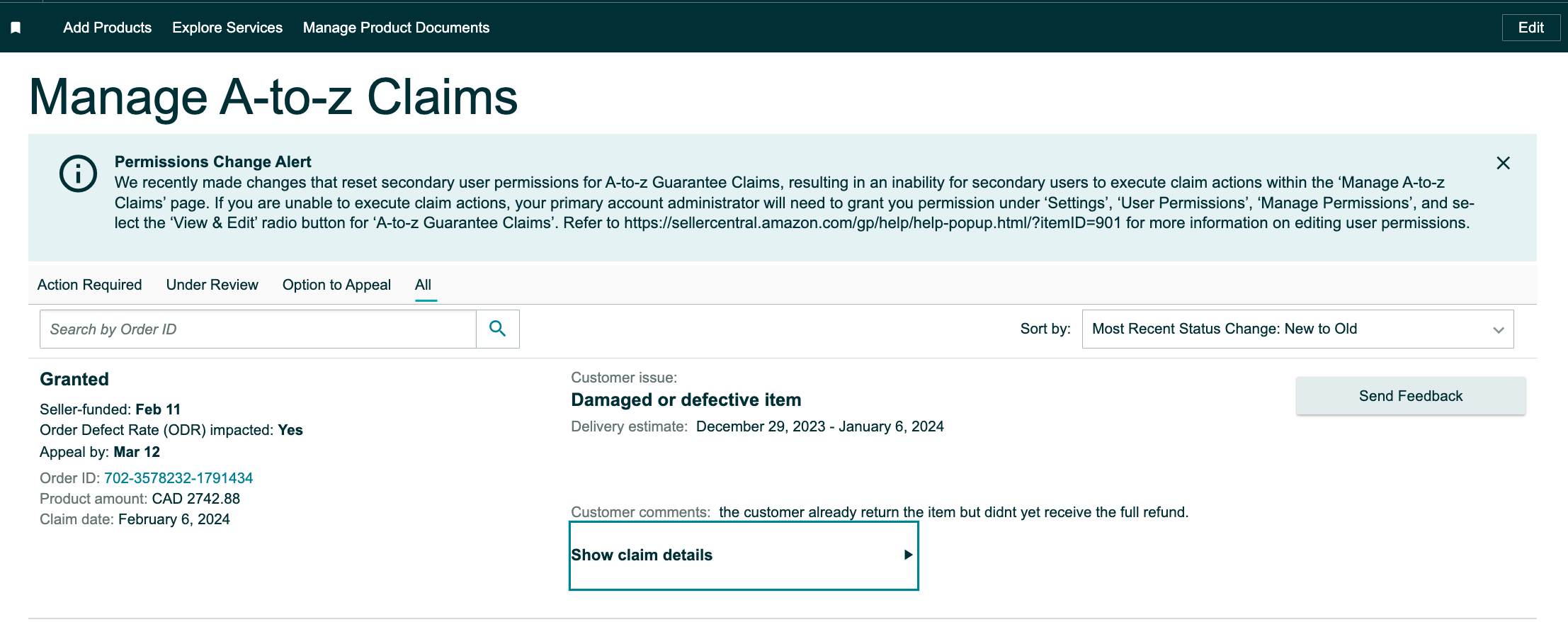Select the All tab

click(423, 285)
